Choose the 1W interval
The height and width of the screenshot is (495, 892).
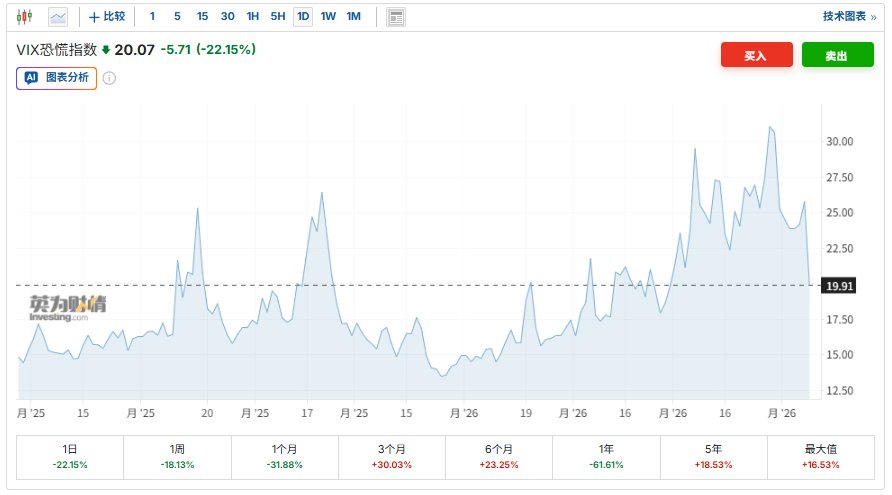pos(328,17)
